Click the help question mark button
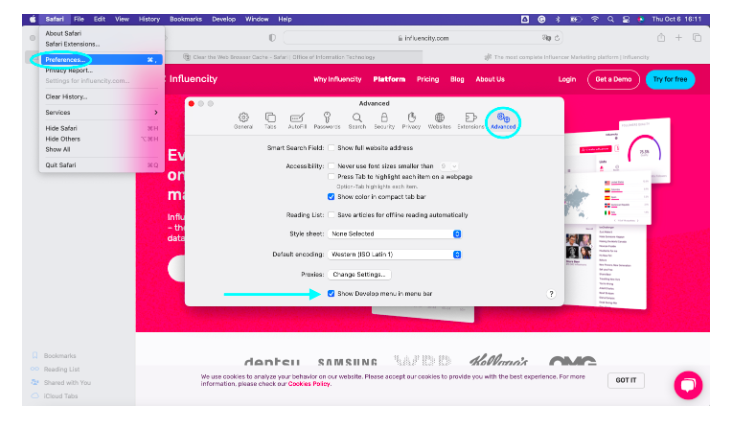 tap(551, 294)
